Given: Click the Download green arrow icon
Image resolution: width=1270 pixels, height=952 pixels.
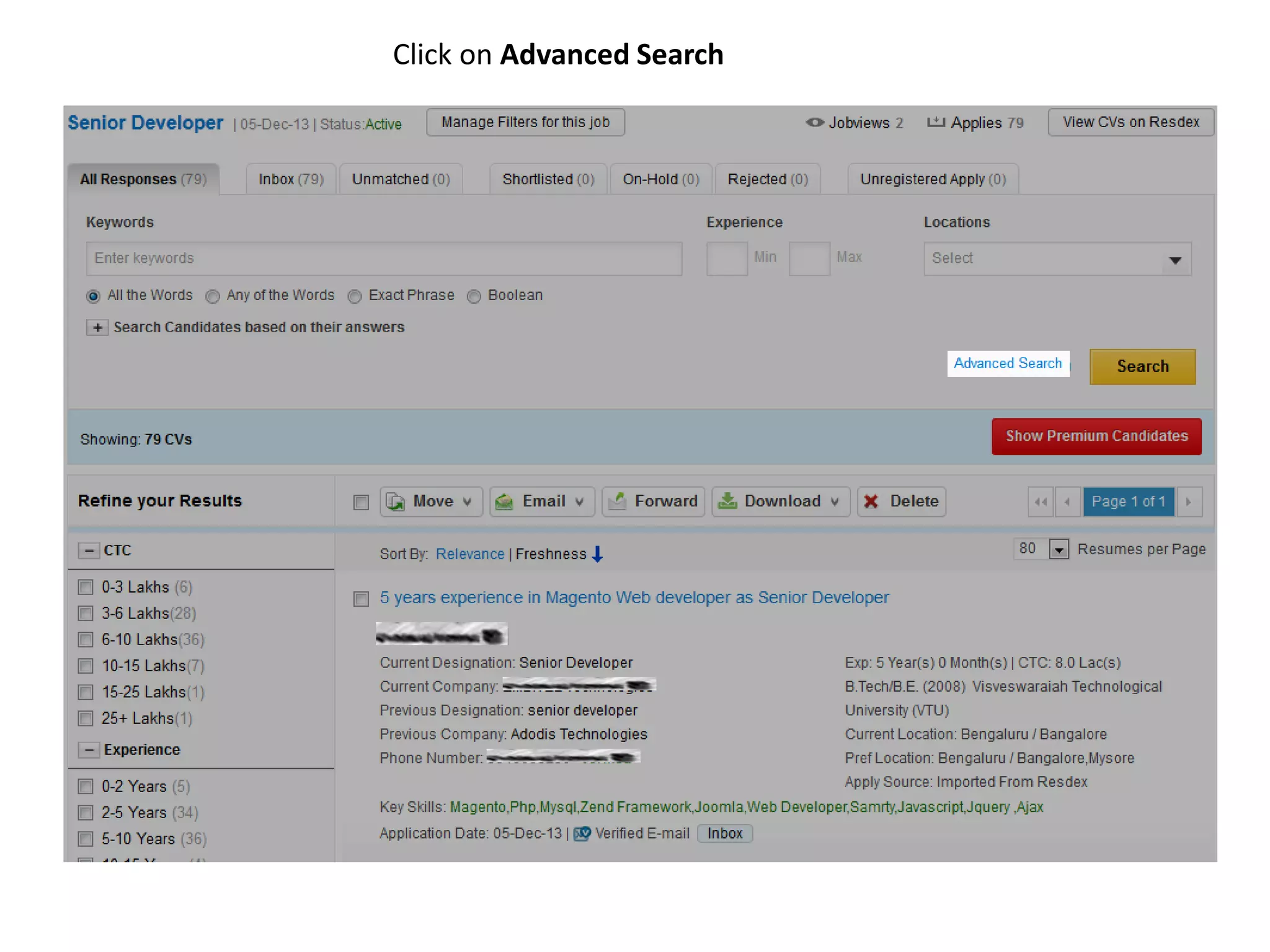Looking at the screenshot, I should coord(727,501).
